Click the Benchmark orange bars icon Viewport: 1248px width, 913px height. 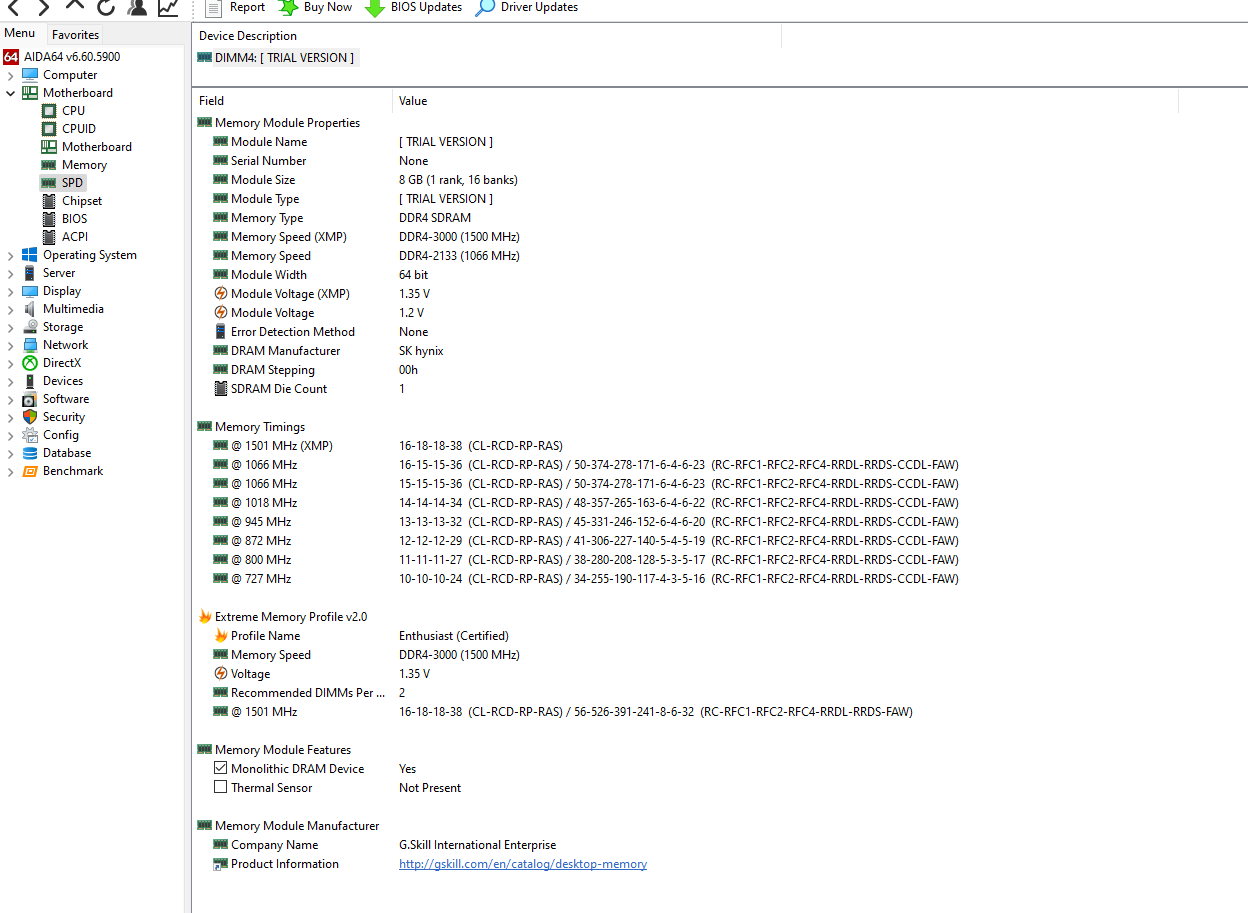coord(30,471)
